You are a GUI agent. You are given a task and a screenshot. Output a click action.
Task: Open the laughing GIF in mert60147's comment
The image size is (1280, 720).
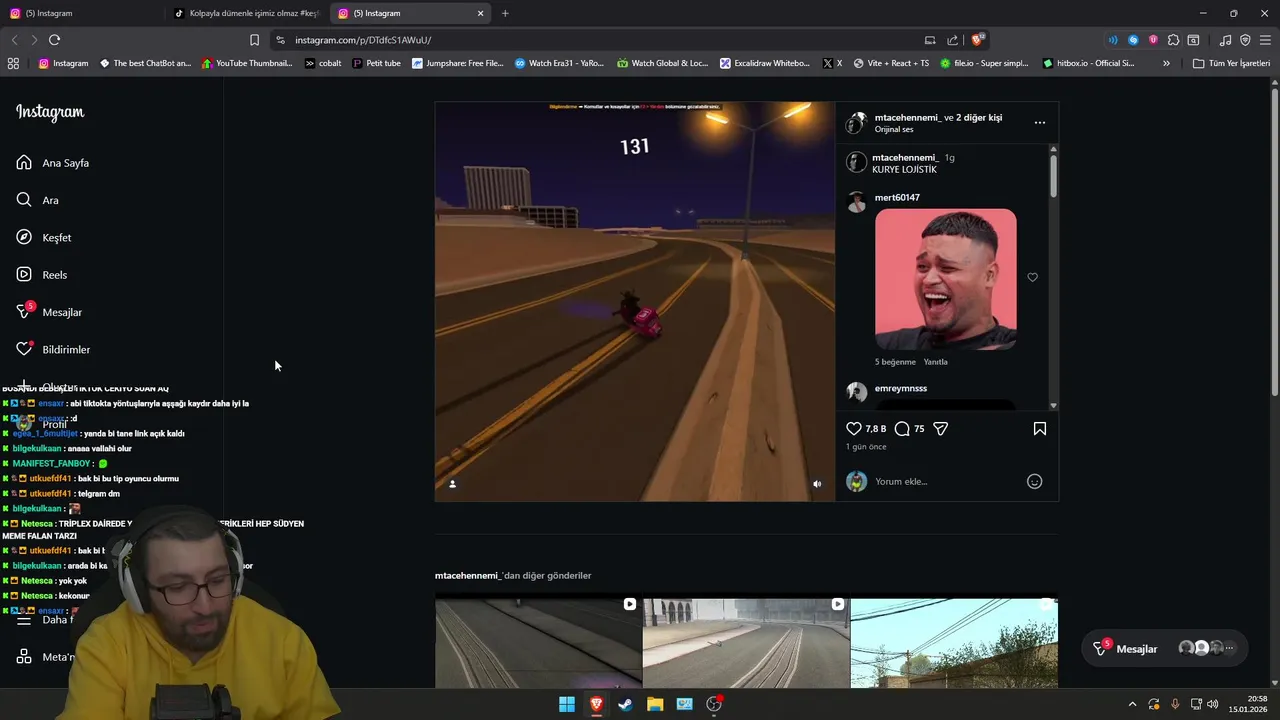pos(946,279)
